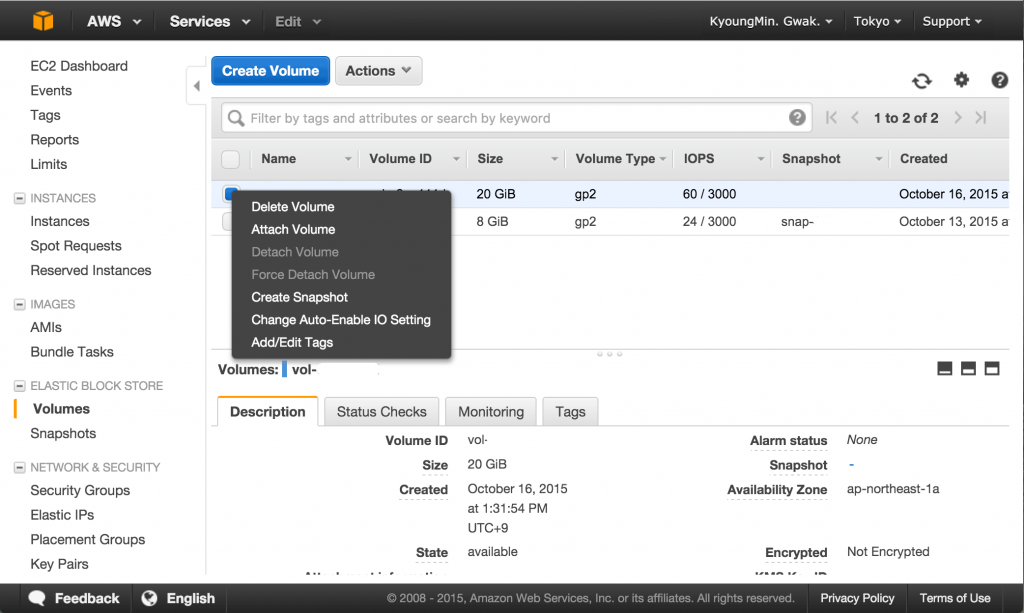The height and width of the screenshot is (613, 1024).
Task: Go to previous page of results
Action: (x=855, y=118)
